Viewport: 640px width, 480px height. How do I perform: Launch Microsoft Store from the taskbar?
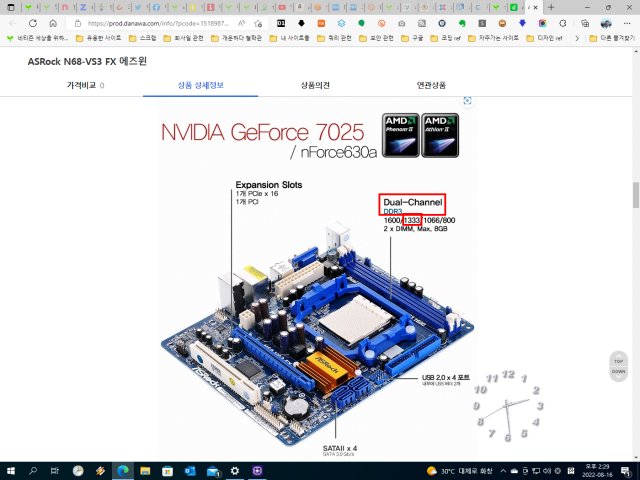coord(167,471)
